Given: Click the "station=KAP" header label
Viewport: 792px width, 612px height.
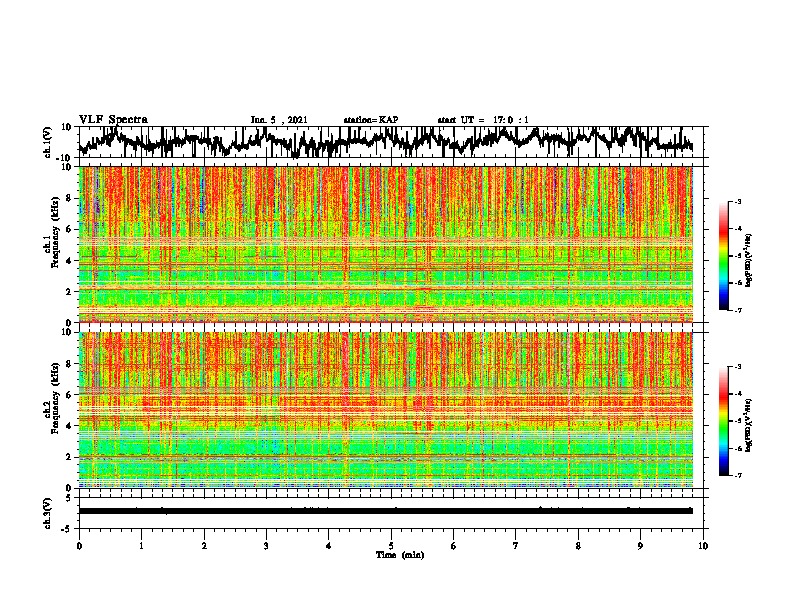Looking at the screenshot, I should click(371, 120).
